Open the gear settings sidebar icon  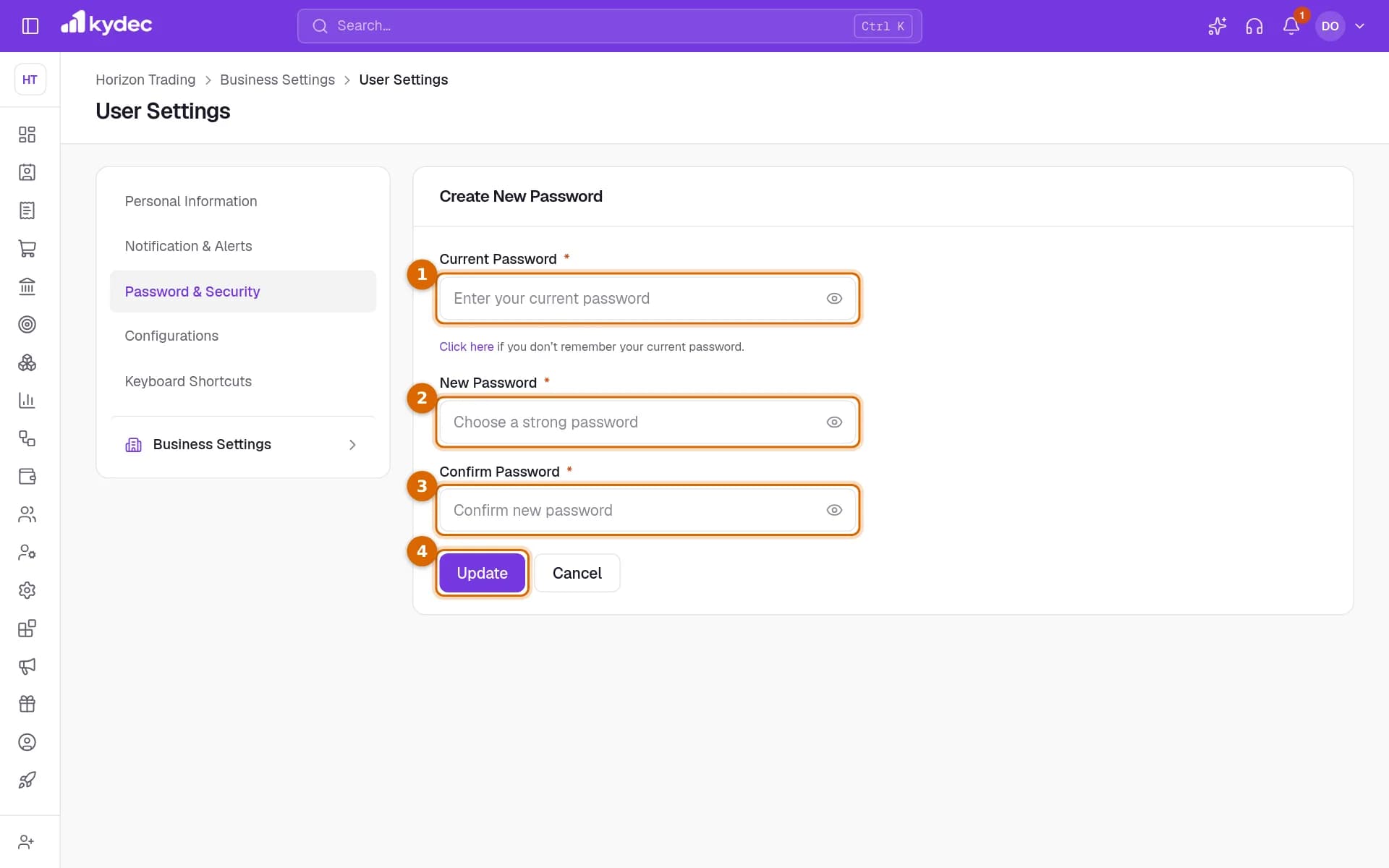[x=27, y=590]
